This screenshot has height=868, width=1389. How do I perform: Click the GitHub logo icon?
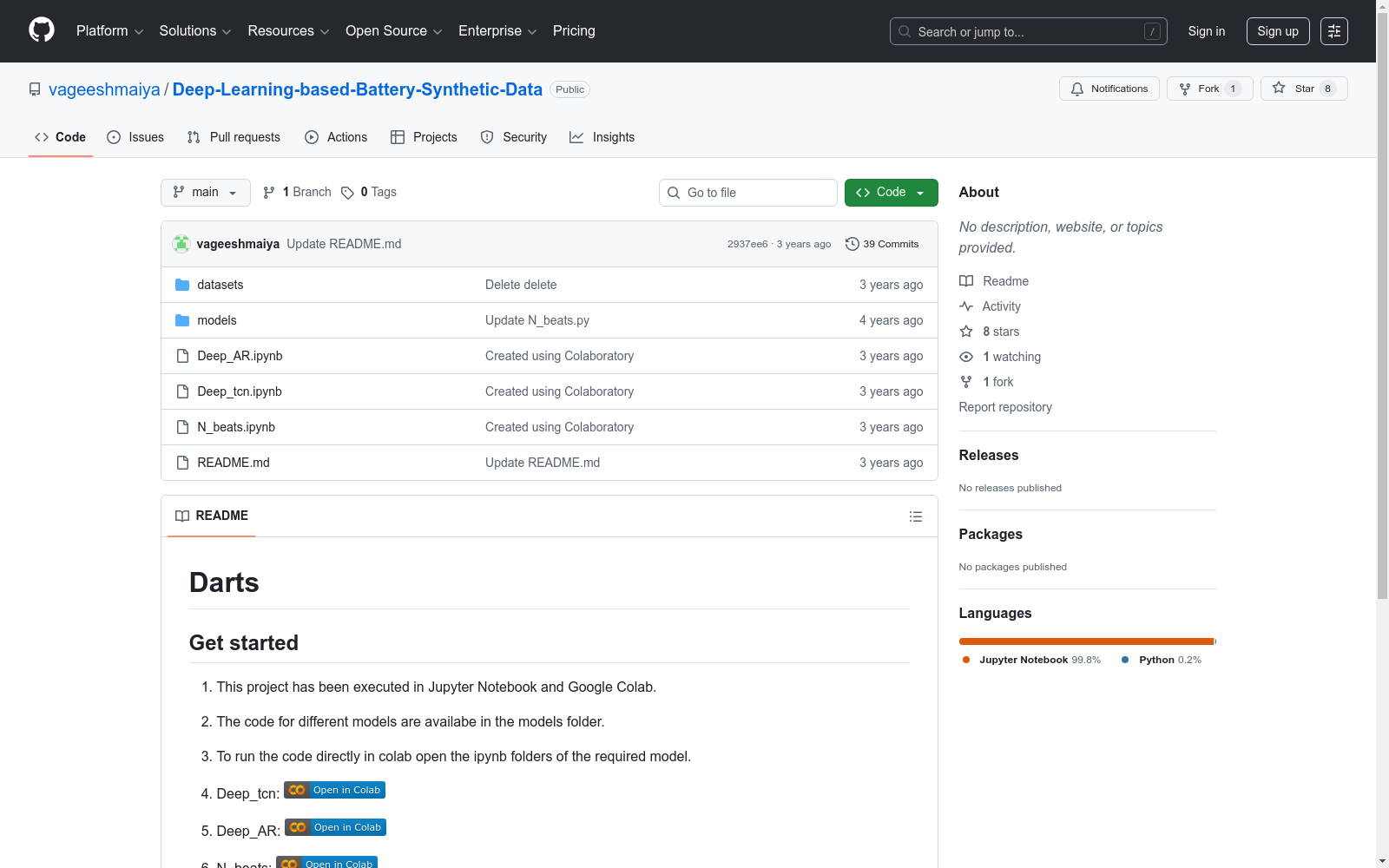coord(42,30)
